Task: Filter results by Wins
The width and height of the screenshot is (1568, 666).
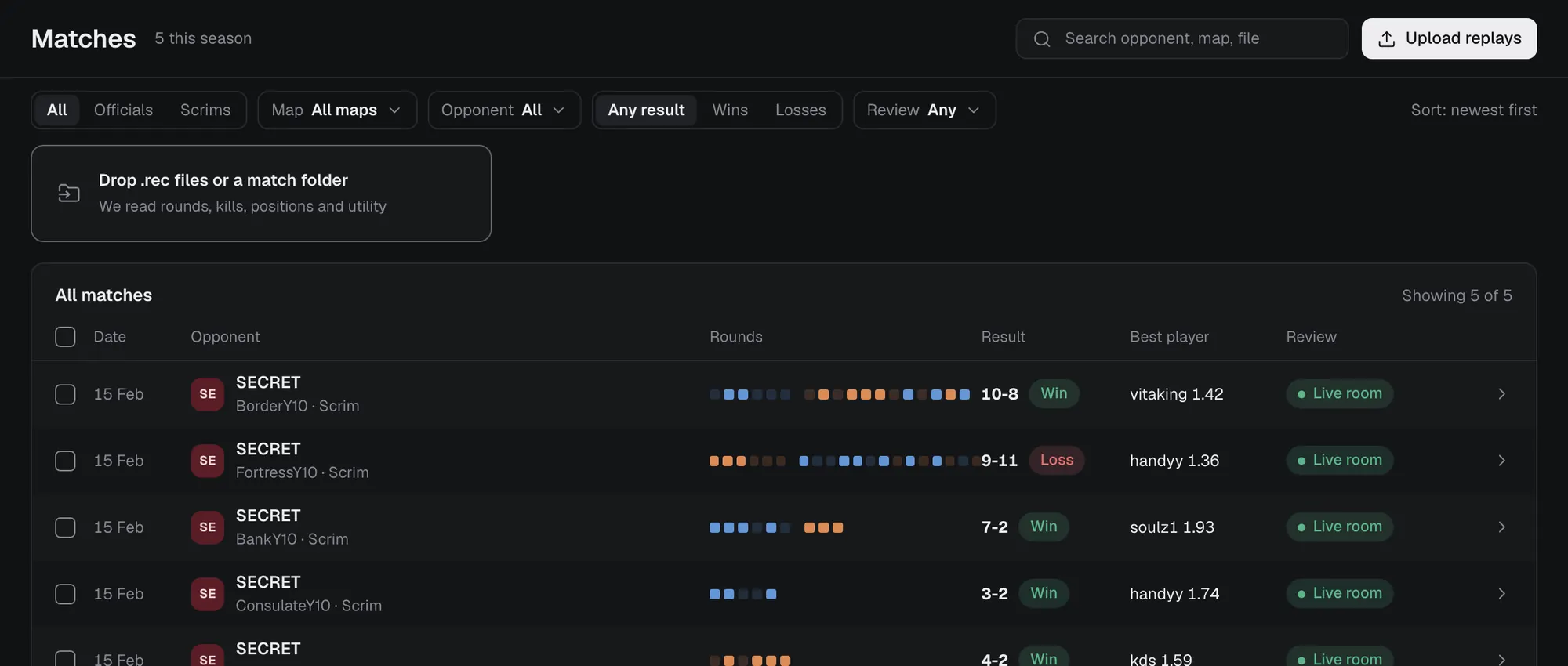Action: 730,110
